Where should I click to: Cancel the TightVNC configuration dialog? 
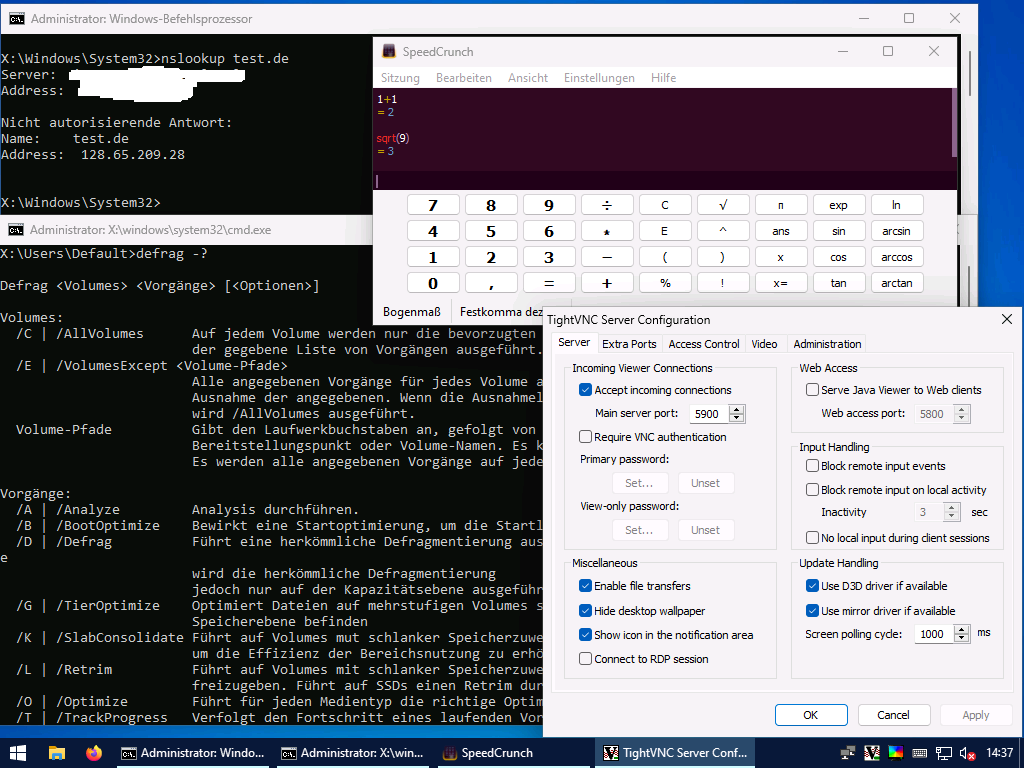(893, 715)
